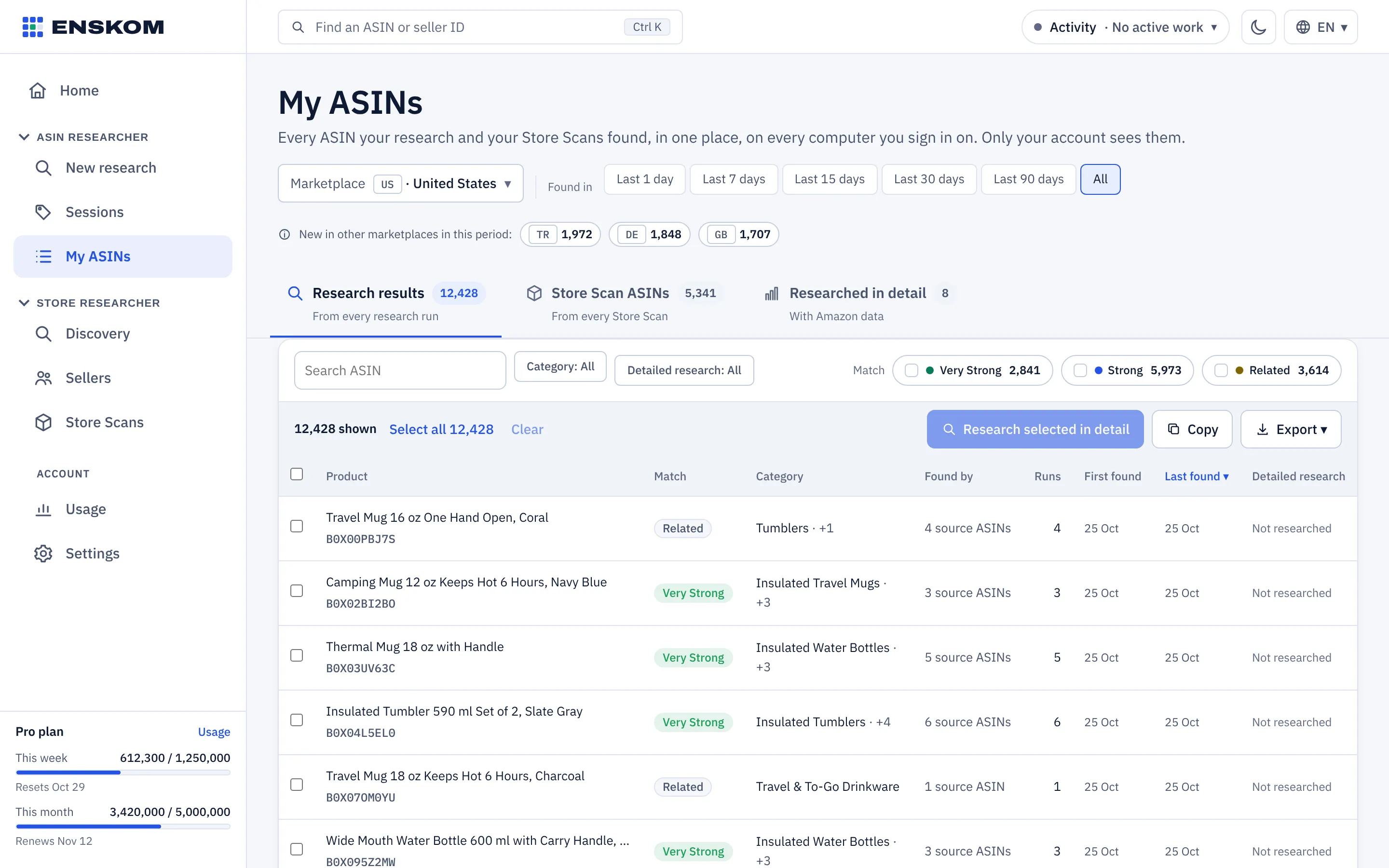Open the Category: All filter dropdown
Viewport: 1389px width, 868px height.
[560, 366]
